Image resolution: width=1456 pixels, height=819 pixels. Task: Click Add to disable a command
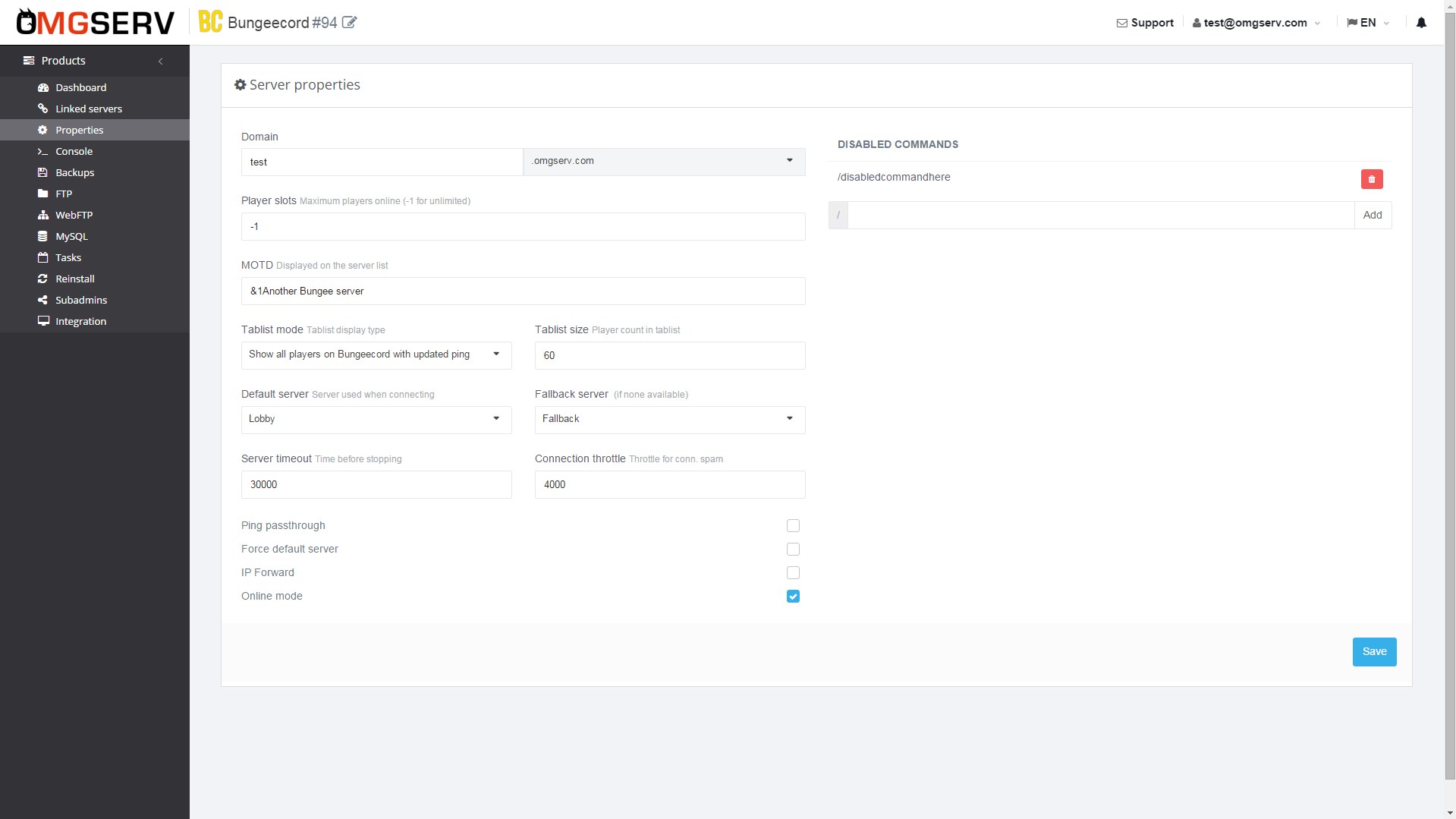click(x=1373, y=216)
